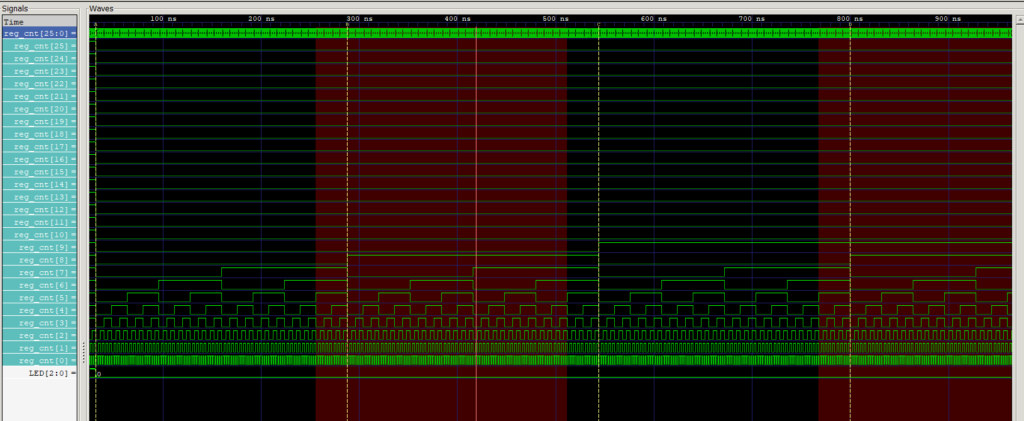This screenshot has height=421, width=1024.
Task: Select signal reg_cnt[12]
Action: coord(39,210)
